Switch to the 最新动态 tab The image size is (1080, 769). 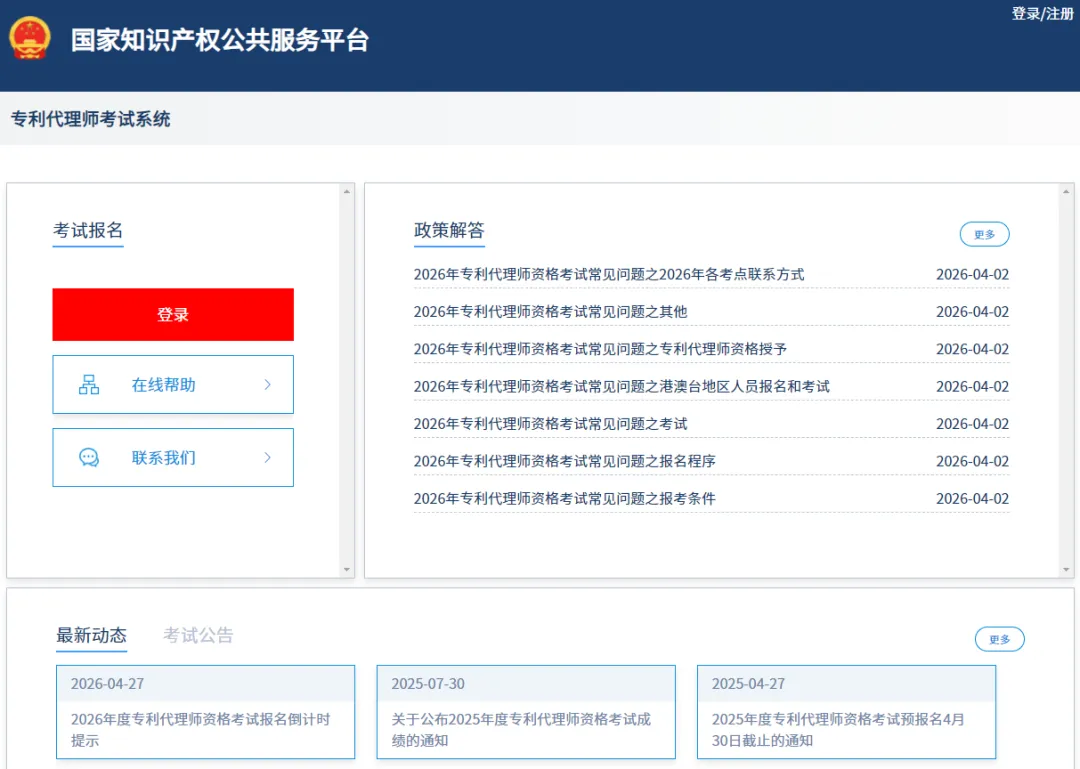click(x=92, y=635)
